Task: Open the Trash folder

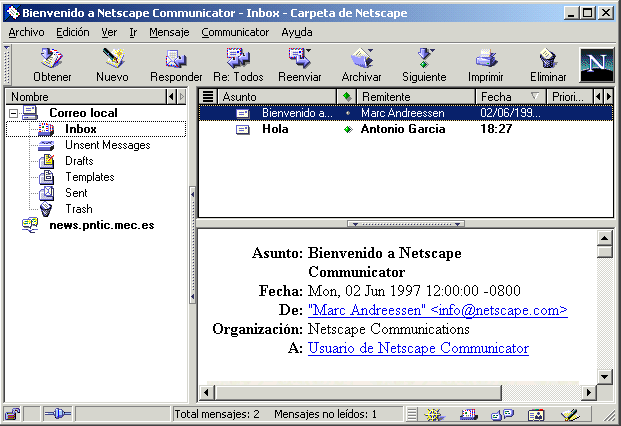Action: (79, 209)
